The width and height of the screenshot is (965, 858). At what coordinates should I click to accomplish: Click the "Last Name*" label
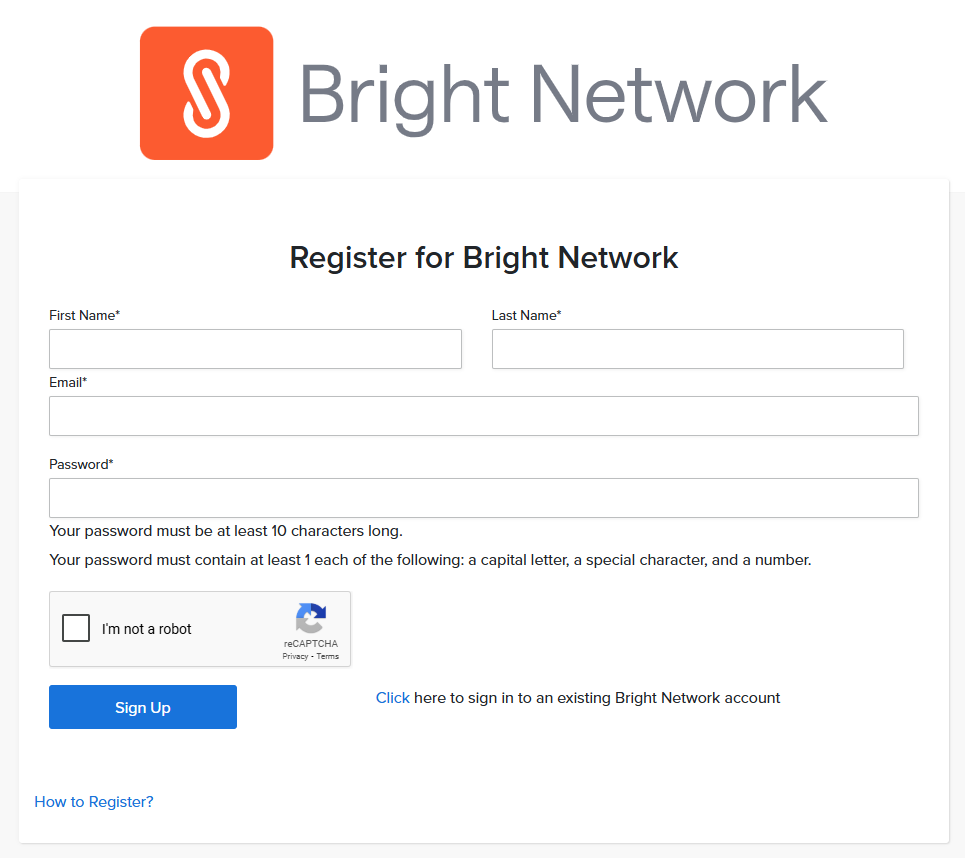point(526,315)
